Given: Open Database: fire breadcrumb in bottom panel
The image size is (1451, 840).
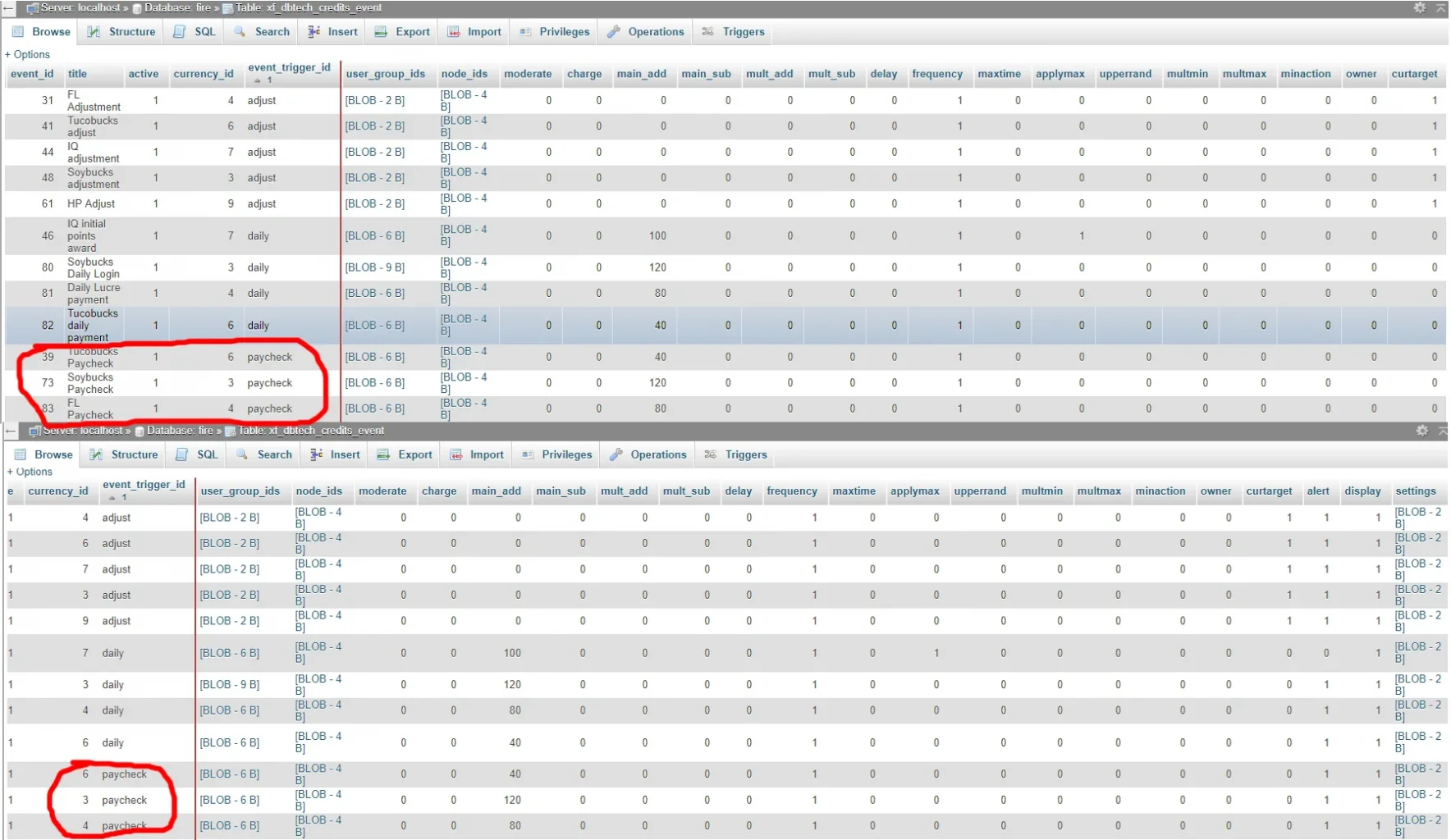Looking at the screenshot, I should (179, 431).
